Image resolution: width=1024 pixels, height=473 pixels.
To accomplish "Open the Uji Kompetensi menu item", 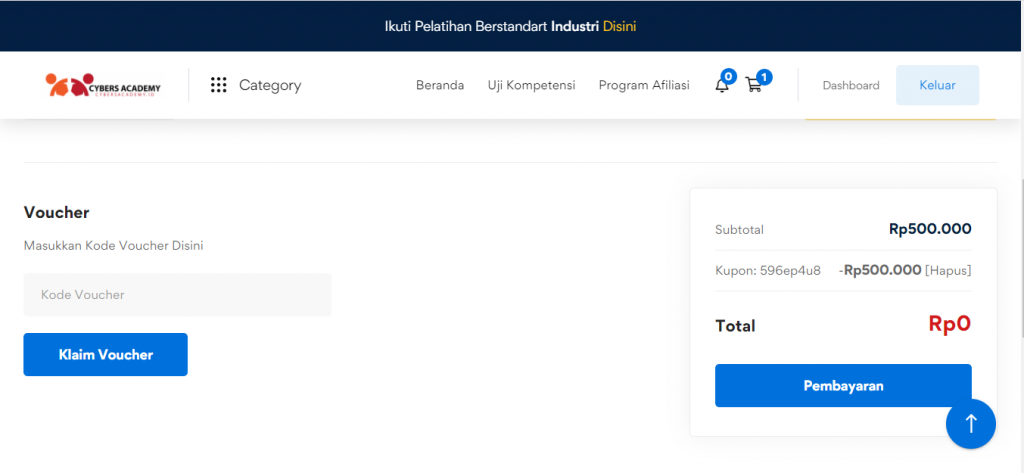I will (x=531, y=86).
